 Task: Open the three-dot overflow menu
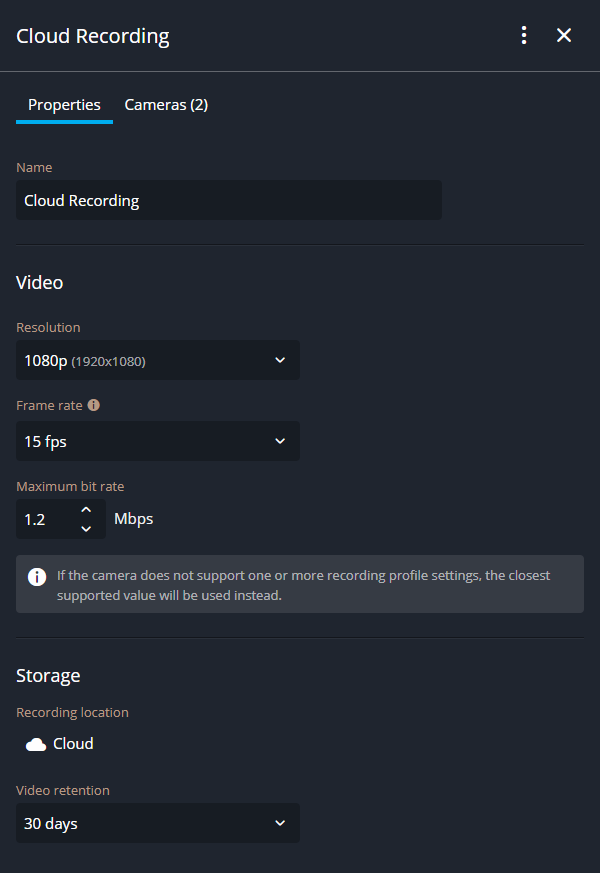523,34
